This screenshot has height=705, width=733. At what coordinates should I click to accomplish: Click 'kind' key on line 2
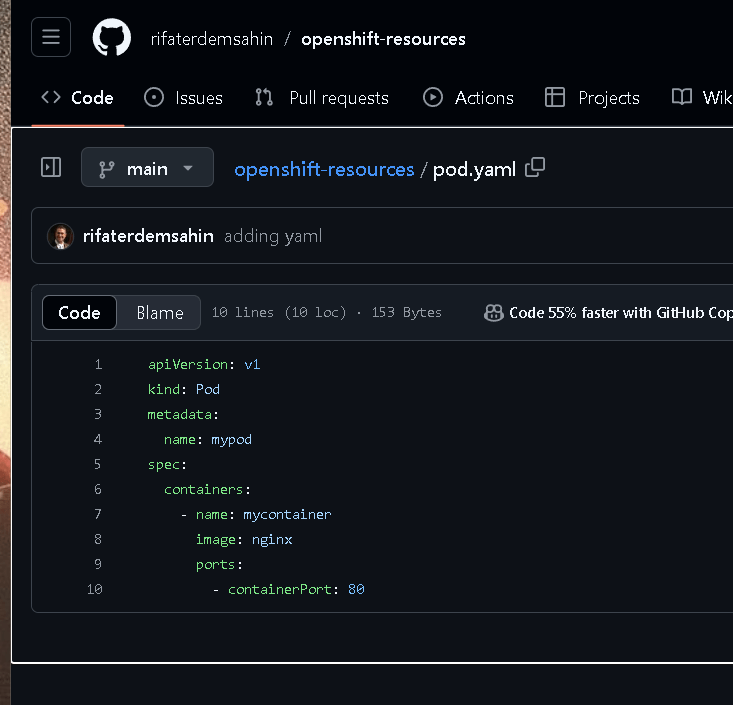pyautogui.click(x=164, y=389)
